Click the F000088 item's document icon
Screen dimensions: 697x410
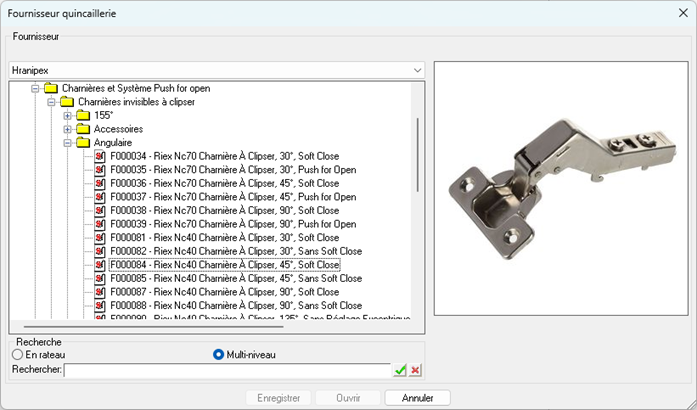[100, 305]
